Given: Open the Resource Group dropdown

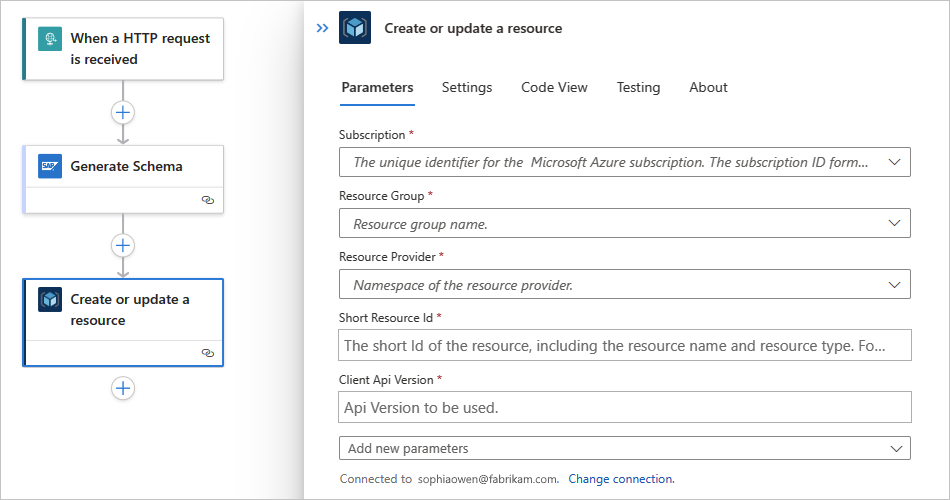Looking at the screenshot, I should coord(894,224).
